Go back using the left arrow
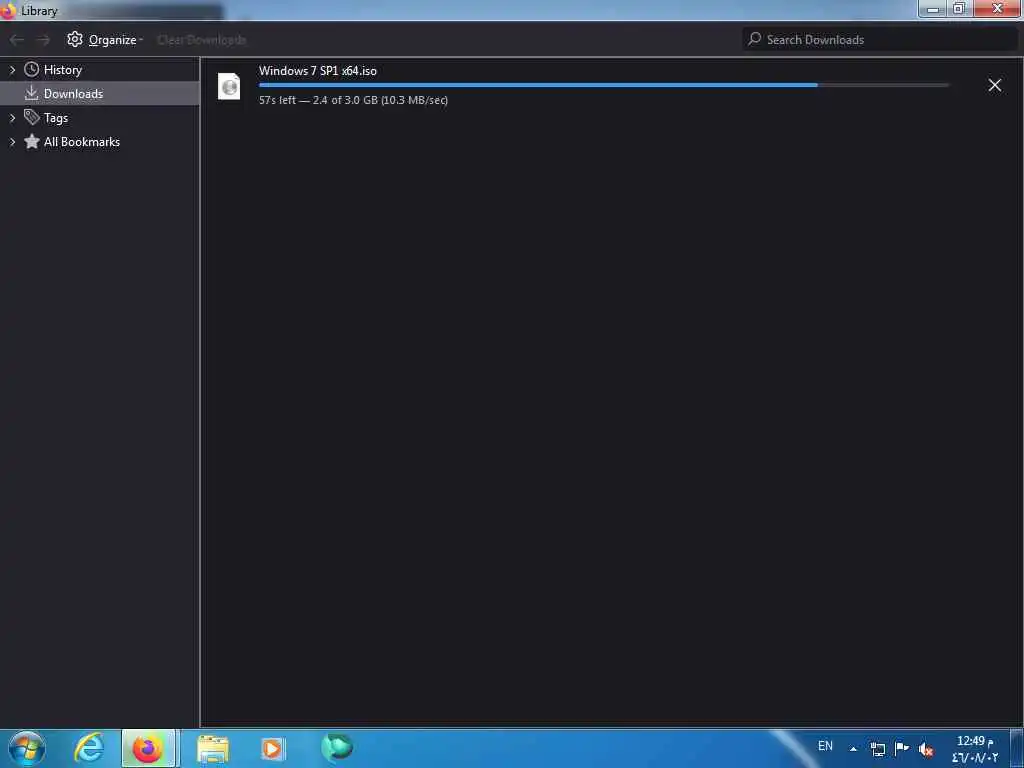 pos(17,40)
